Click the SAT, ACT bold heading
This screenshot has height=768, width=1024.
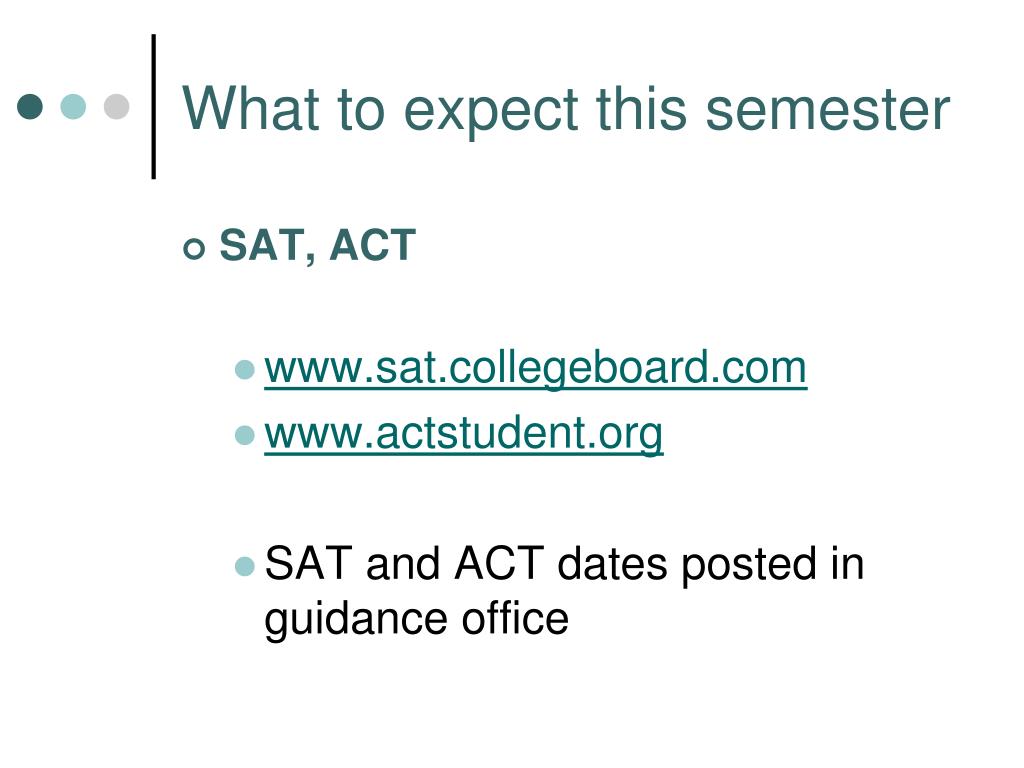[318, 246]
